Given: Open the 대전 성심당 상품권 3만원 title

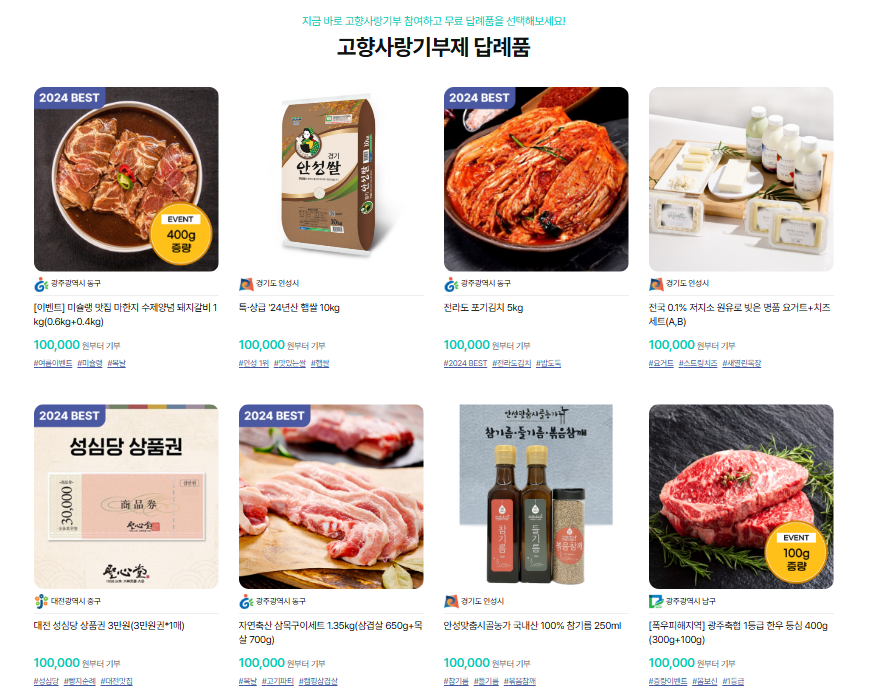Looking at the screenshot, I should (109, 625).
